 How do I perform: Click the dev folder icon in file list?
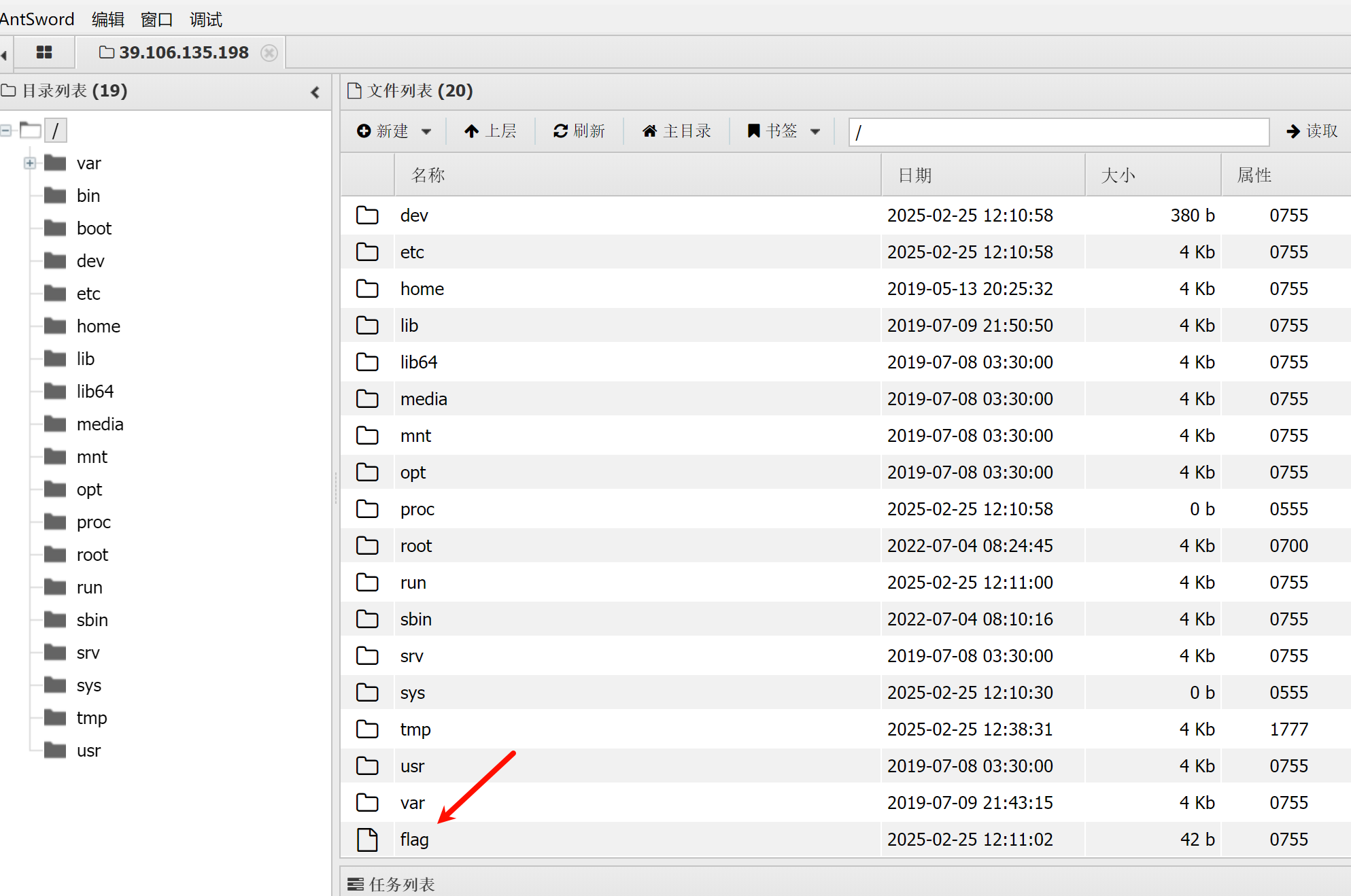tap(368, 216)
